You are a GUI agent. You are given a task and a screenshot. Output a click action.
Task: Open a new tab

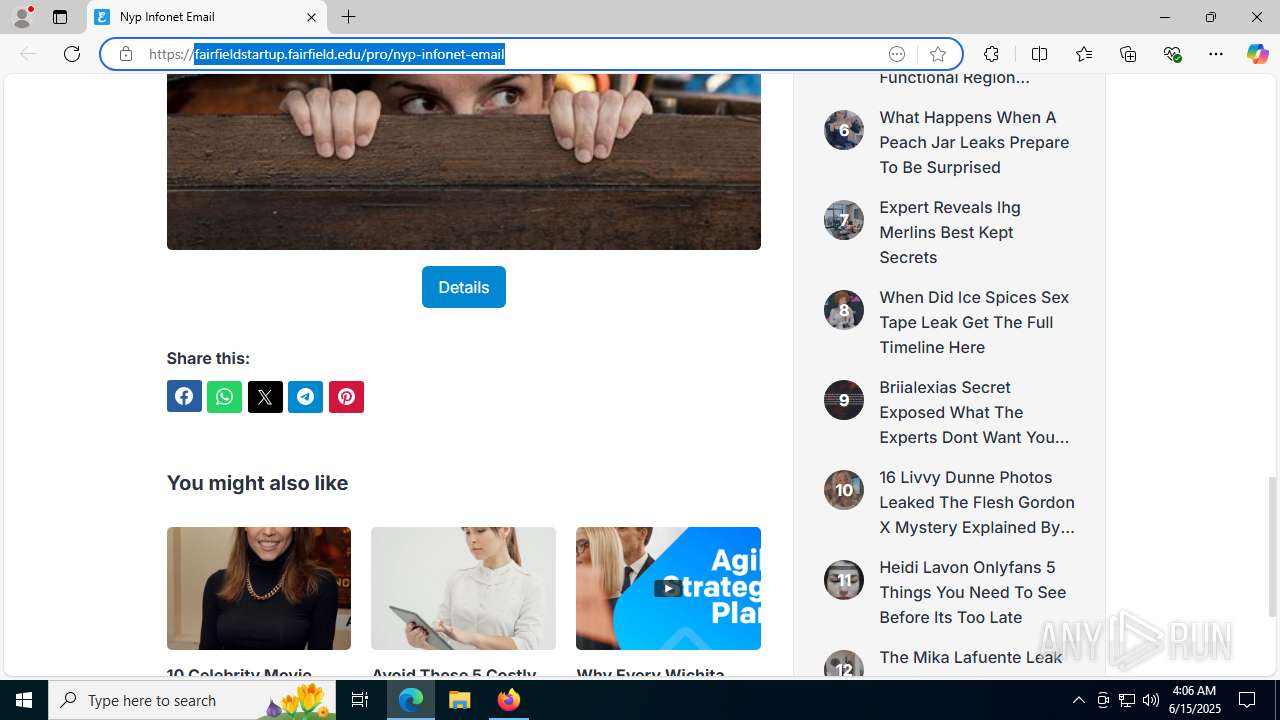(348, 17)
